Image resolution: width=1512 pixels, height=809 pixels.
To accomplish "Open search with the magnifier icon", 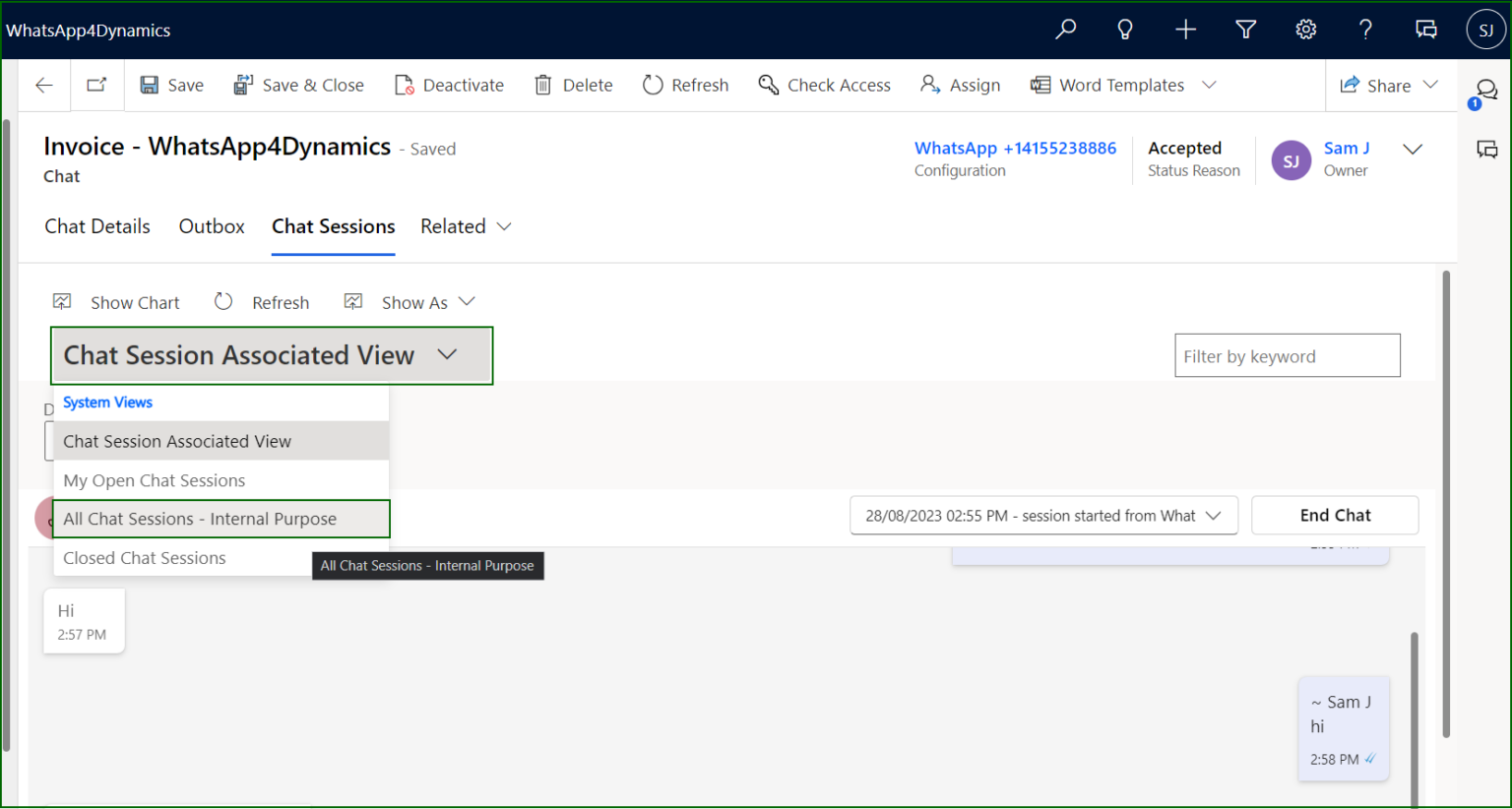I will point(1065,30).
